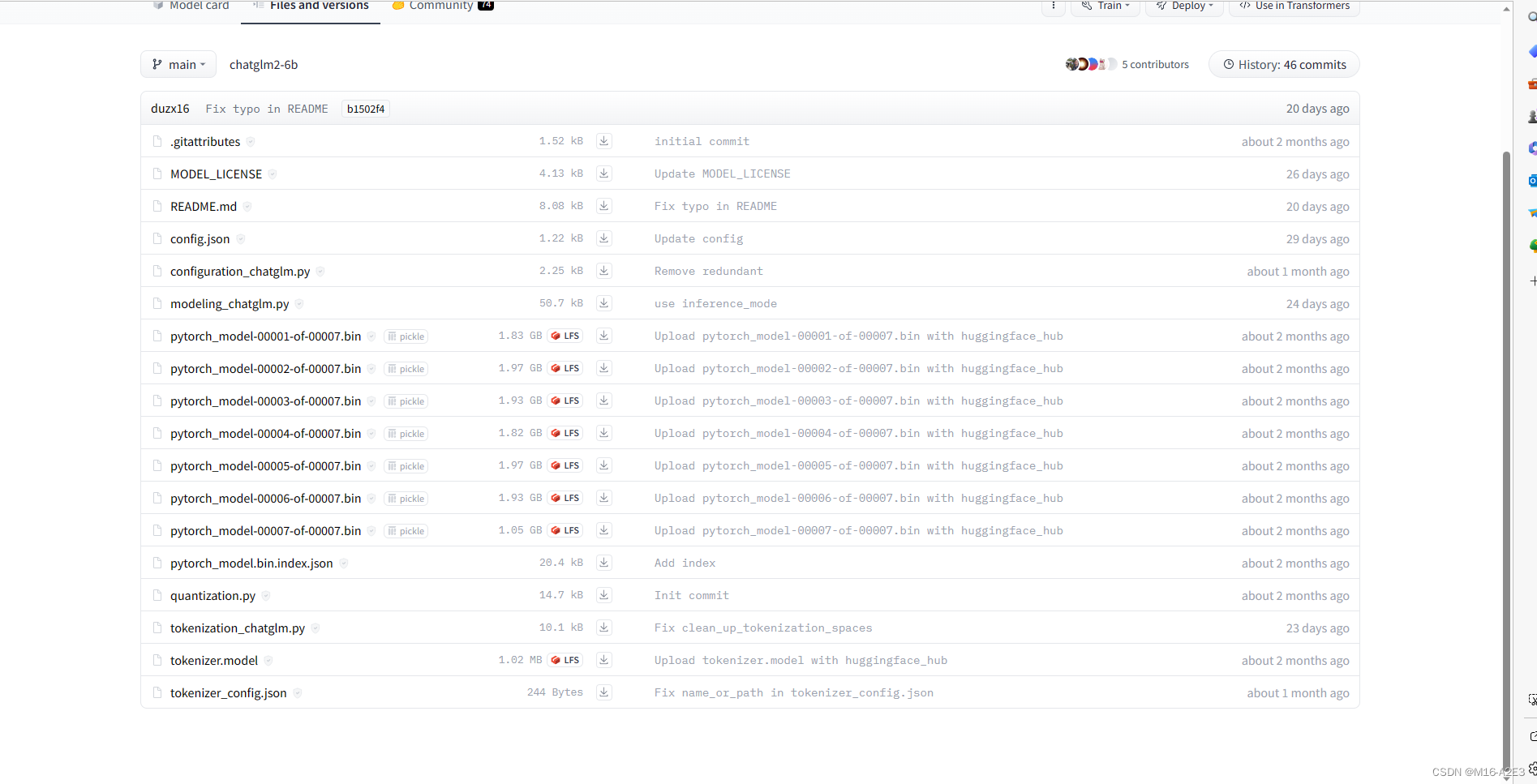Open the Community tab

click(442, 6)
